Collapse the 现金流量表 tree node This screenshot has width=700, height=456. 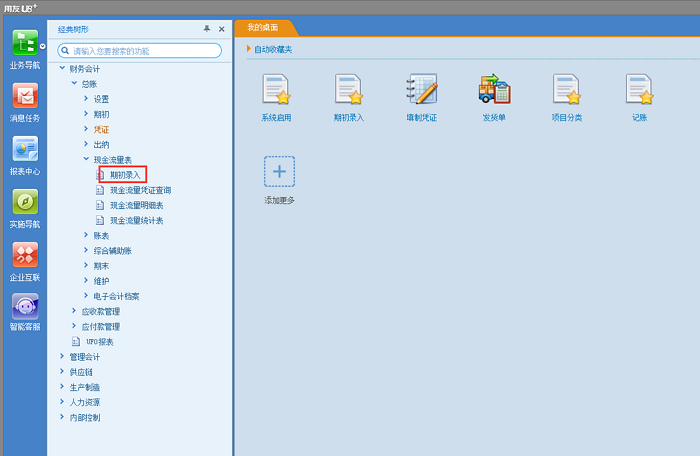(86, 159)
